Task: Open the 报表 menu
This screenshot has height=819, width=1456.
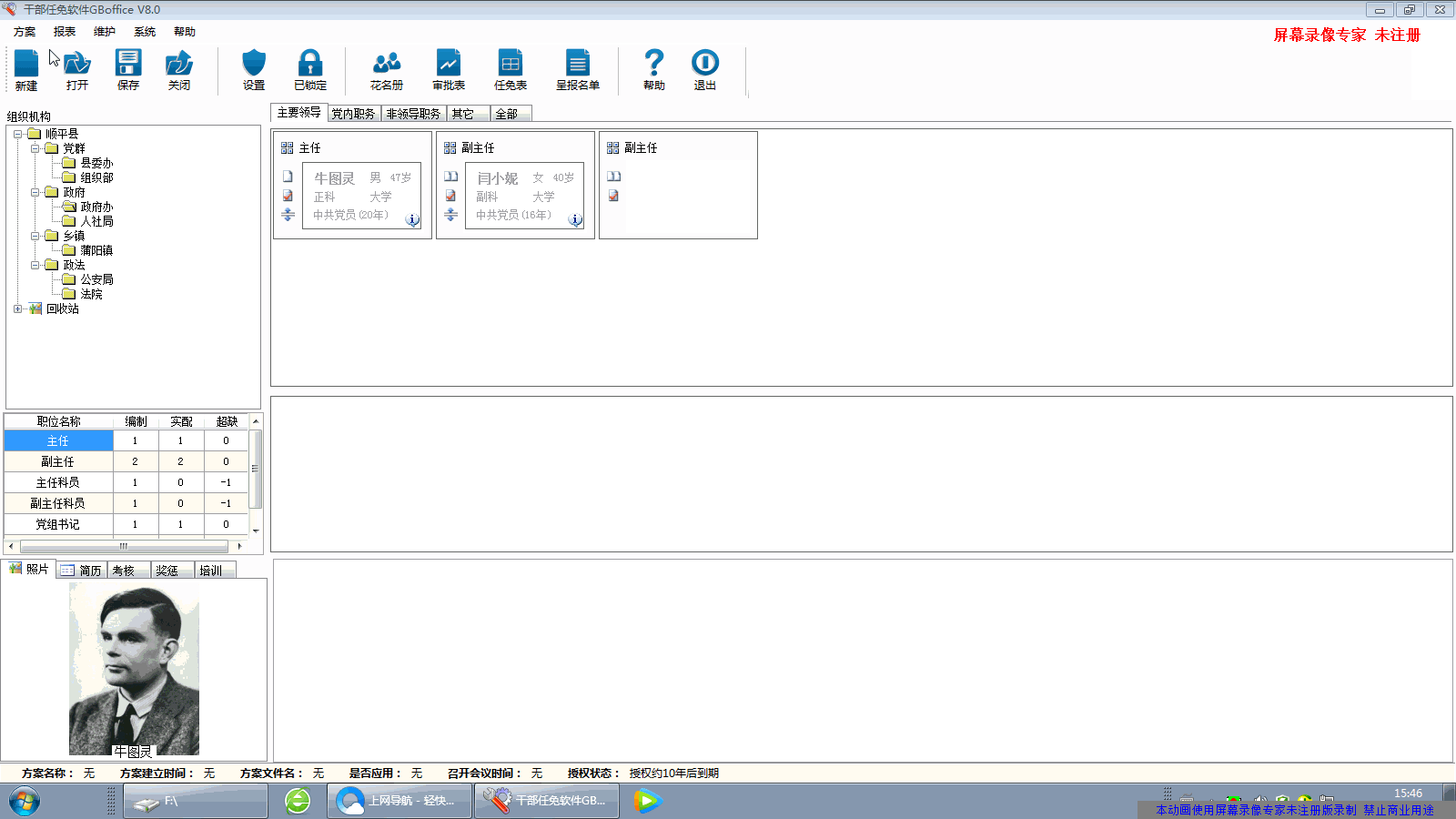Action: tap(65, 32)
